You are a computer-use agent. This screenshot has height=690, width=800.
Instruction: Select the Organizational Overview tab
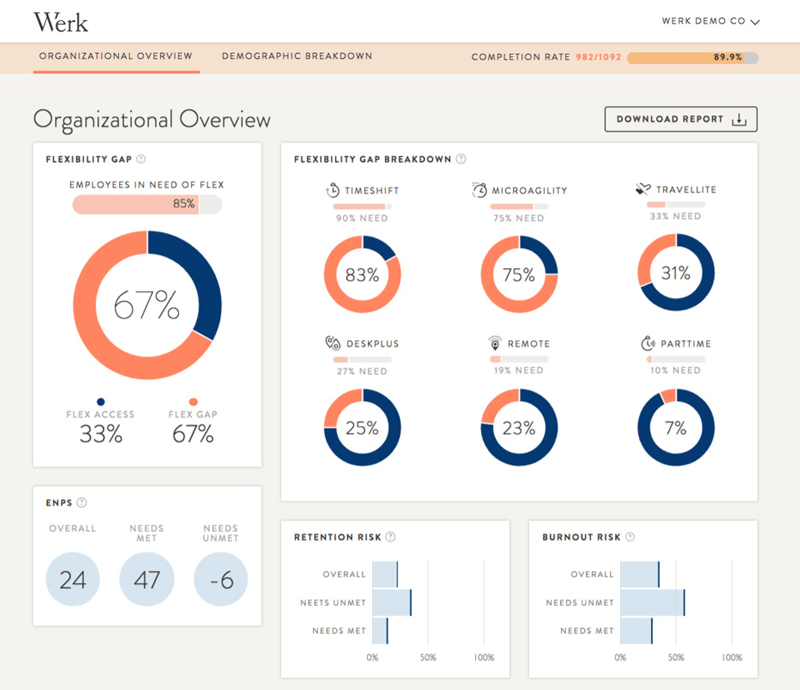(x=116, y=56)
